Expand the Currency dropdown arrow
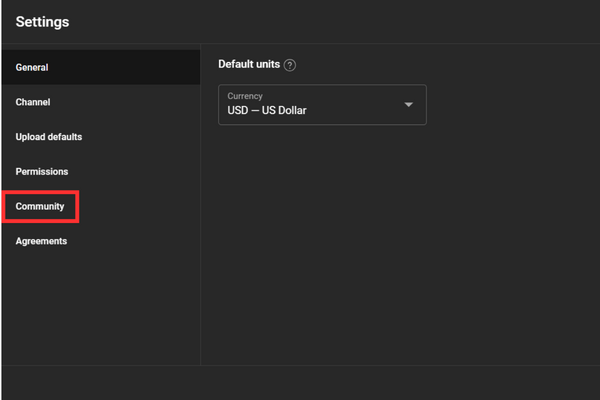The width and height of the screenshot is (600, 400). (x=408, y=105)
